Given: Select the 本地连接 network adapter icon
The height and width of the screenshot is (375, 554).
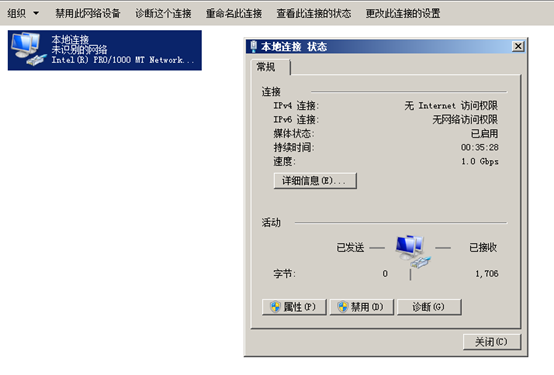Looking at the screenshot, I should 28,49.
